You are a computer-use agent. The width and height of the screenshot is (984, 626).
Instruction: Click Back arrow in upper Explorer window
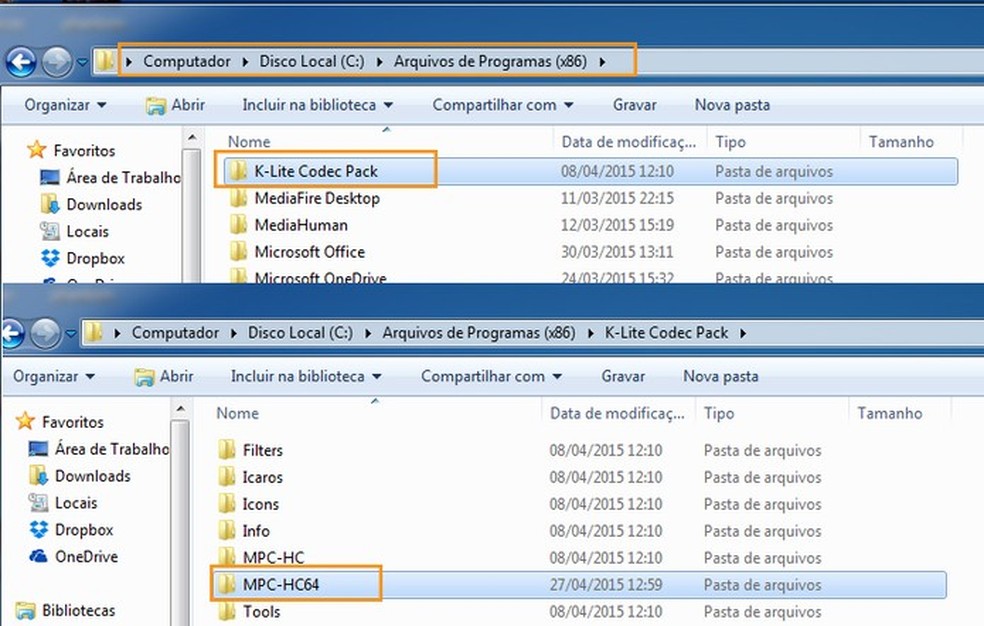pyautogui.click(x=21, y=62)
